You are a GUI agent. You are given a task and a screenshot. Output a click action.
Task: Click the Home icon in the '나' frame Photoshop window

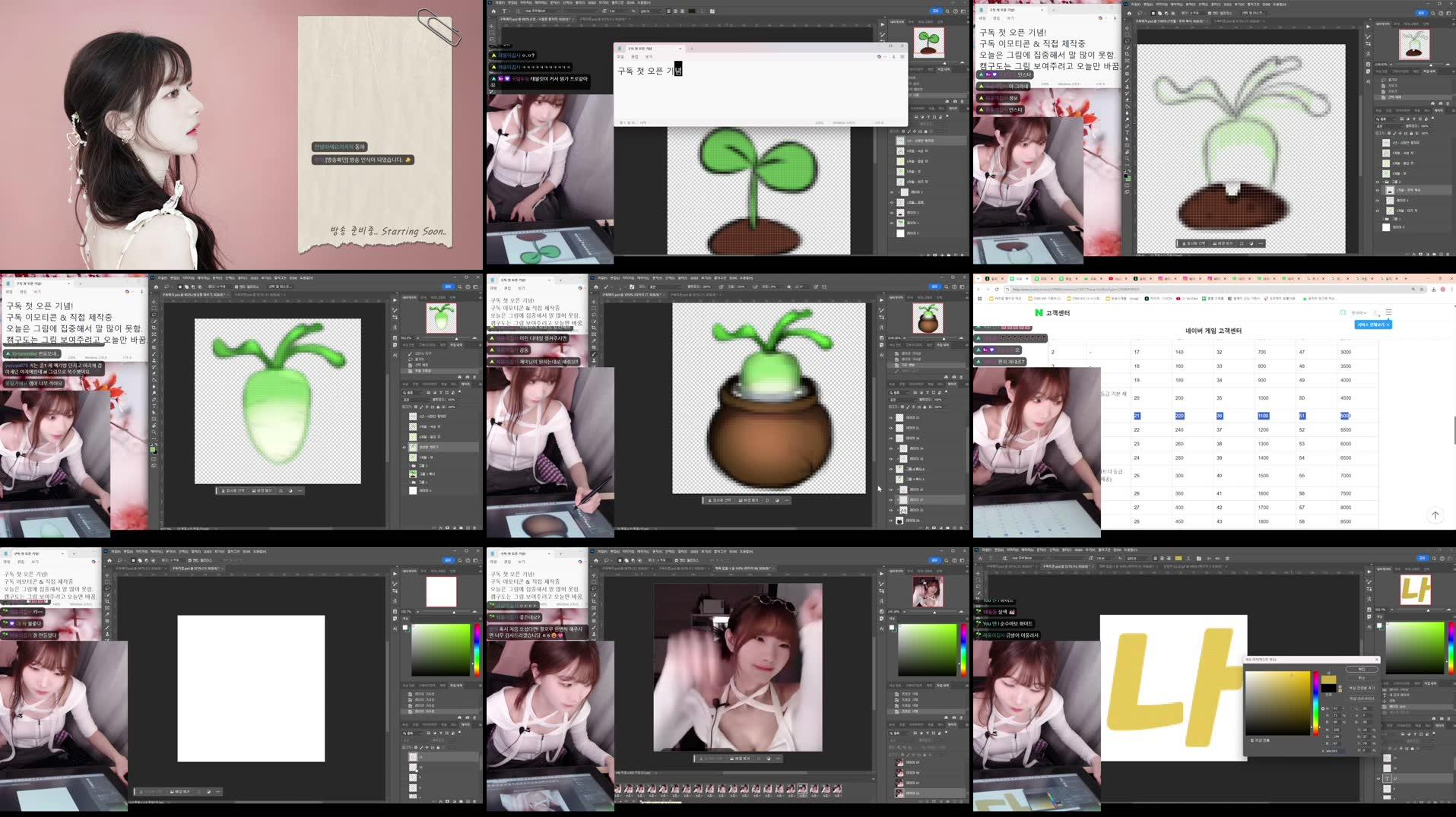click(980, 558)
